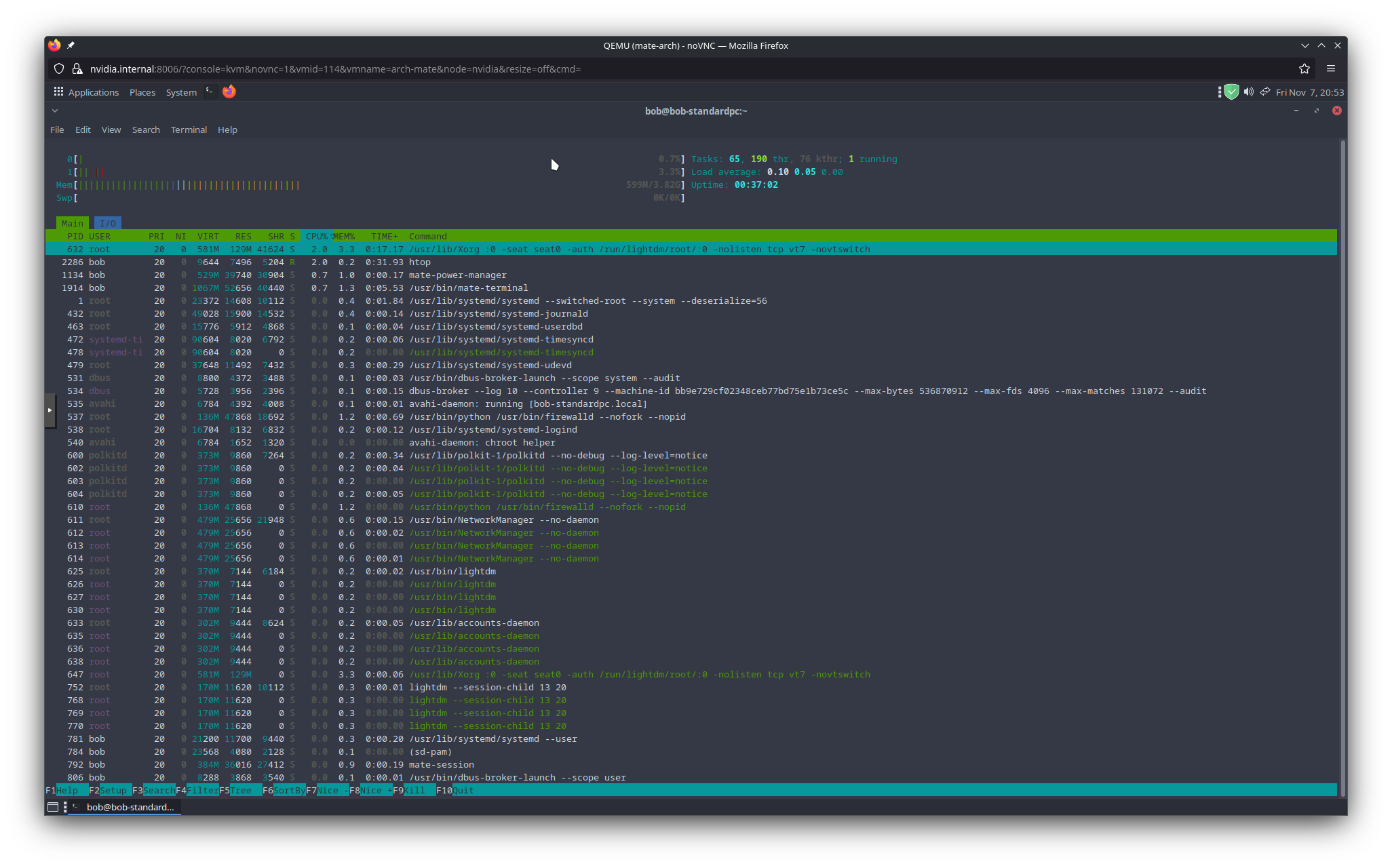Activate htop's F9Kill control
Screen dimensions: 1392x868
point(410,790)
